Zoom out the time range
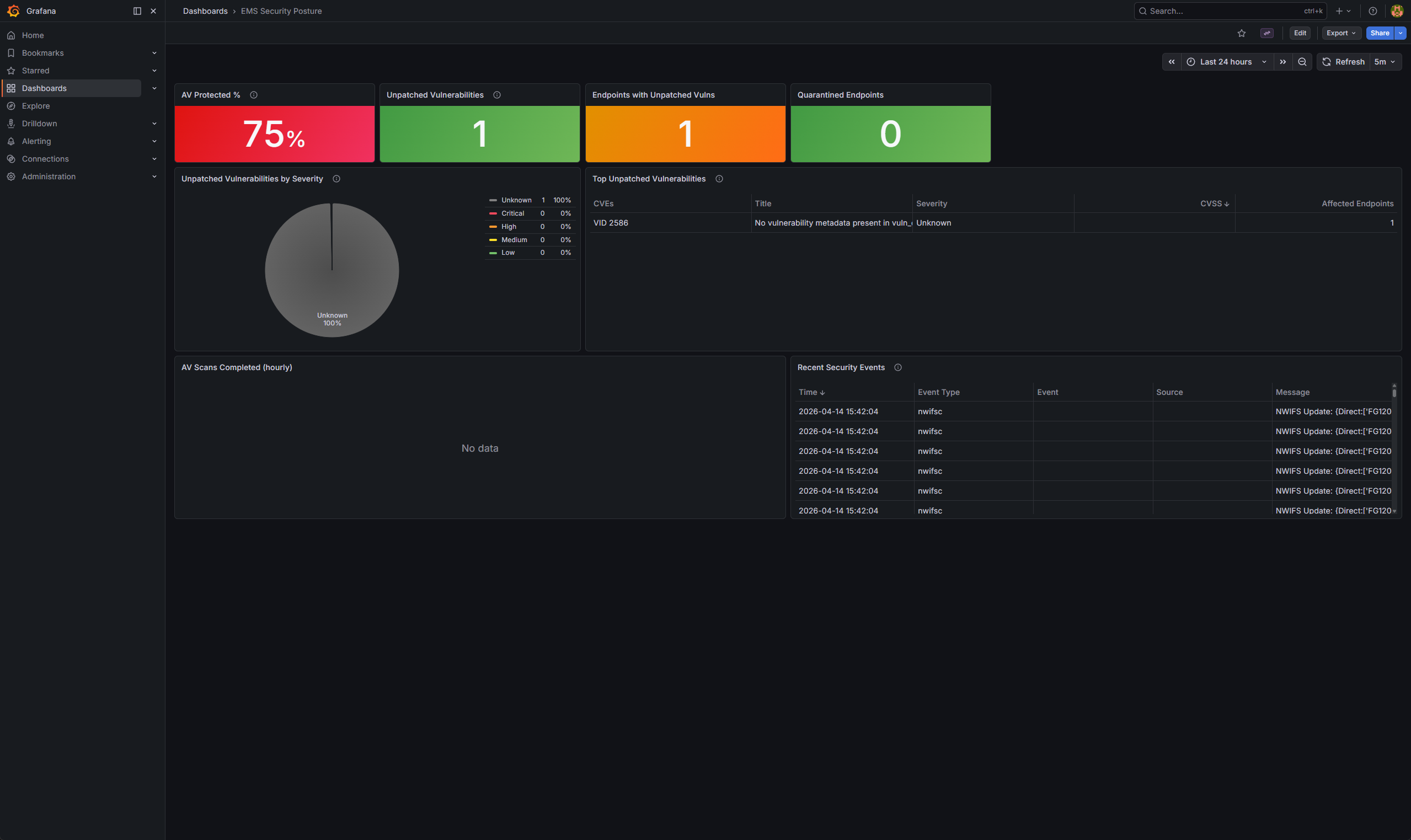The image size is (1411, 840). pyautogui.click(x=1302, y=62)
